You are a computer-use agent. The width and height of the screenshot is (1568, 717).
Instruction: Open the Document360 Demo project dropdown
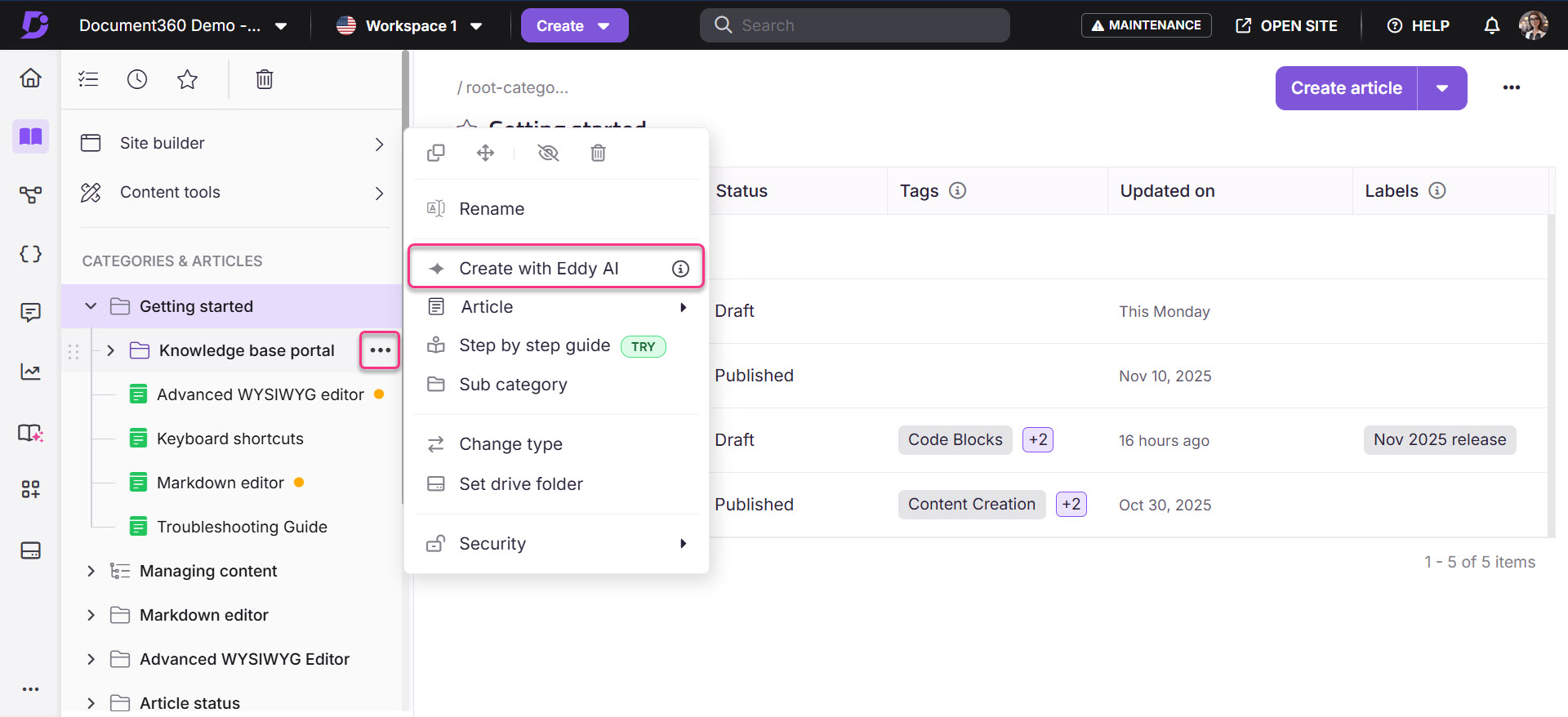(183, 25)
